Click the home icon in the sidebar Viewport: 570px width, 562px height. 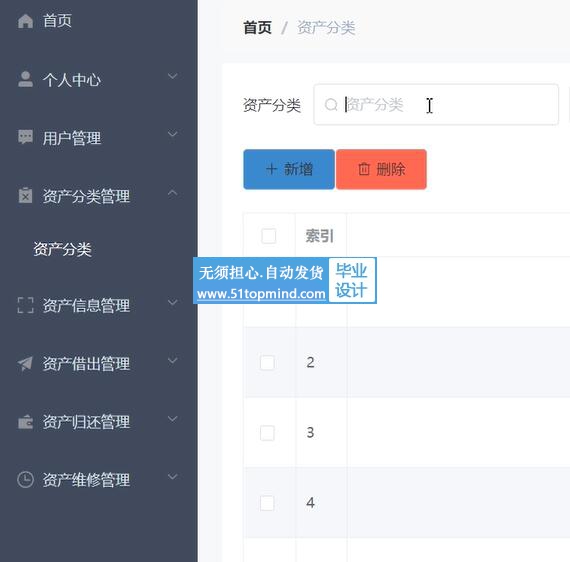pos(25,21)
